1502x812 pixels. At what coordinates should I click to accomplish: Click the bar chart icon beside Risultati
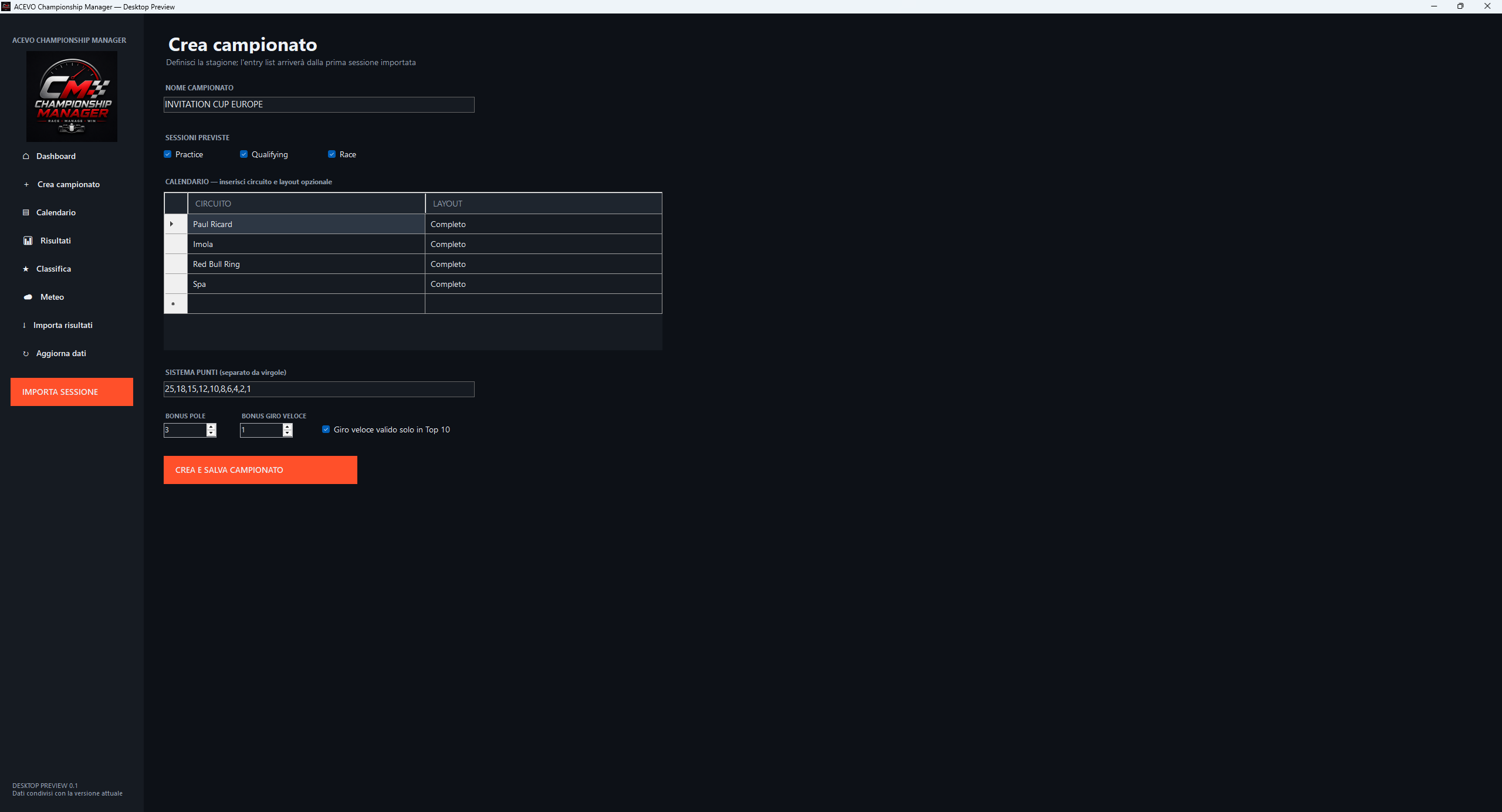pyautogui.click(x=28, y=241)
